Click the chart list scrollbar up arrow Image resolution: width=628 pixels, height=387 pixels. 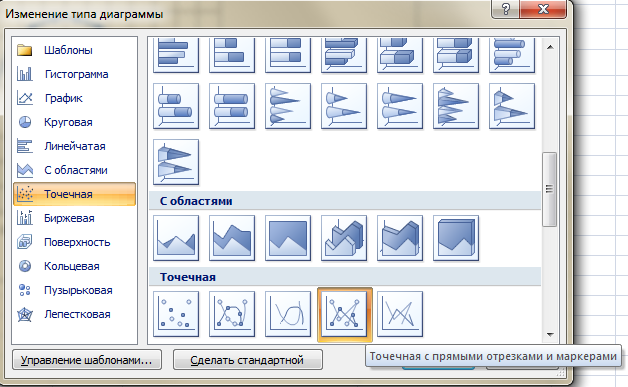(550, 47)
